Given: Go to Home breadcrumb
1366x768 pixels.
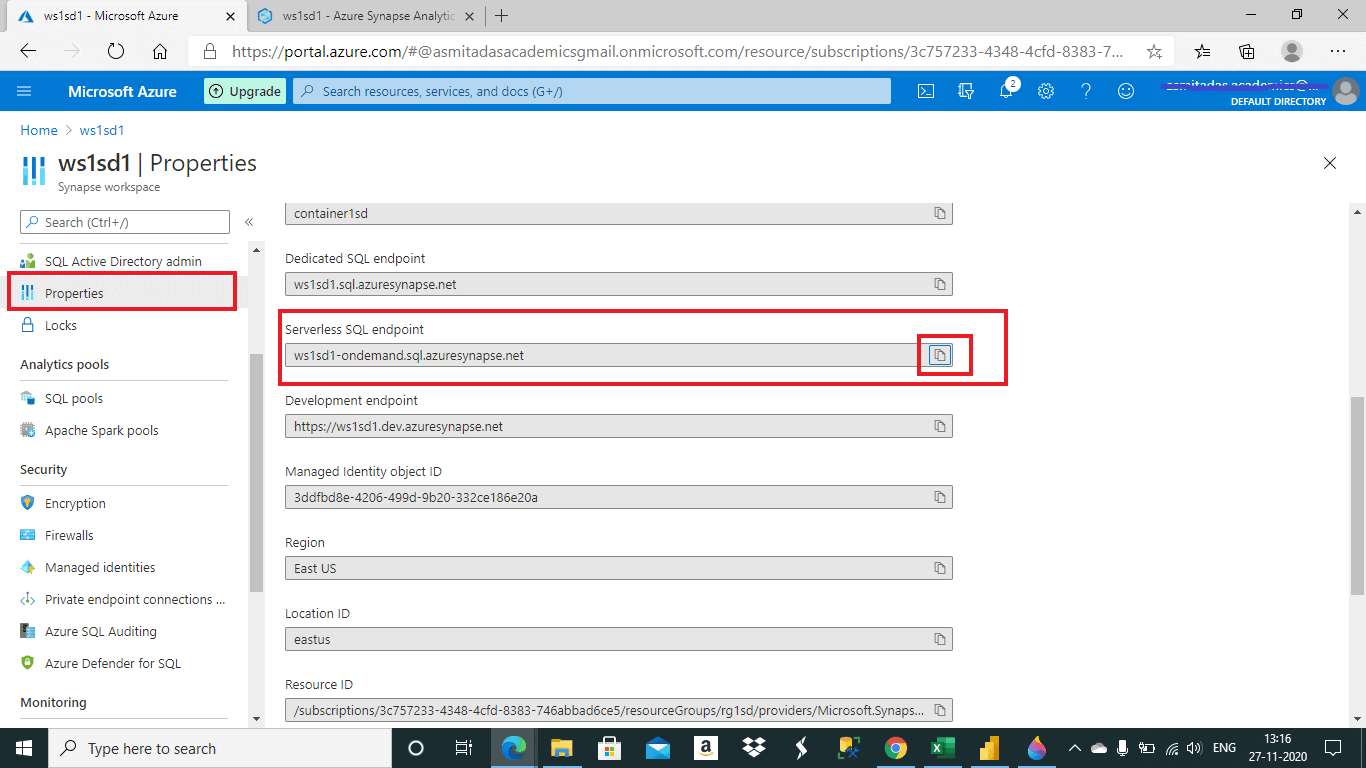Looking at the screenshot, I should coord(39,130).
